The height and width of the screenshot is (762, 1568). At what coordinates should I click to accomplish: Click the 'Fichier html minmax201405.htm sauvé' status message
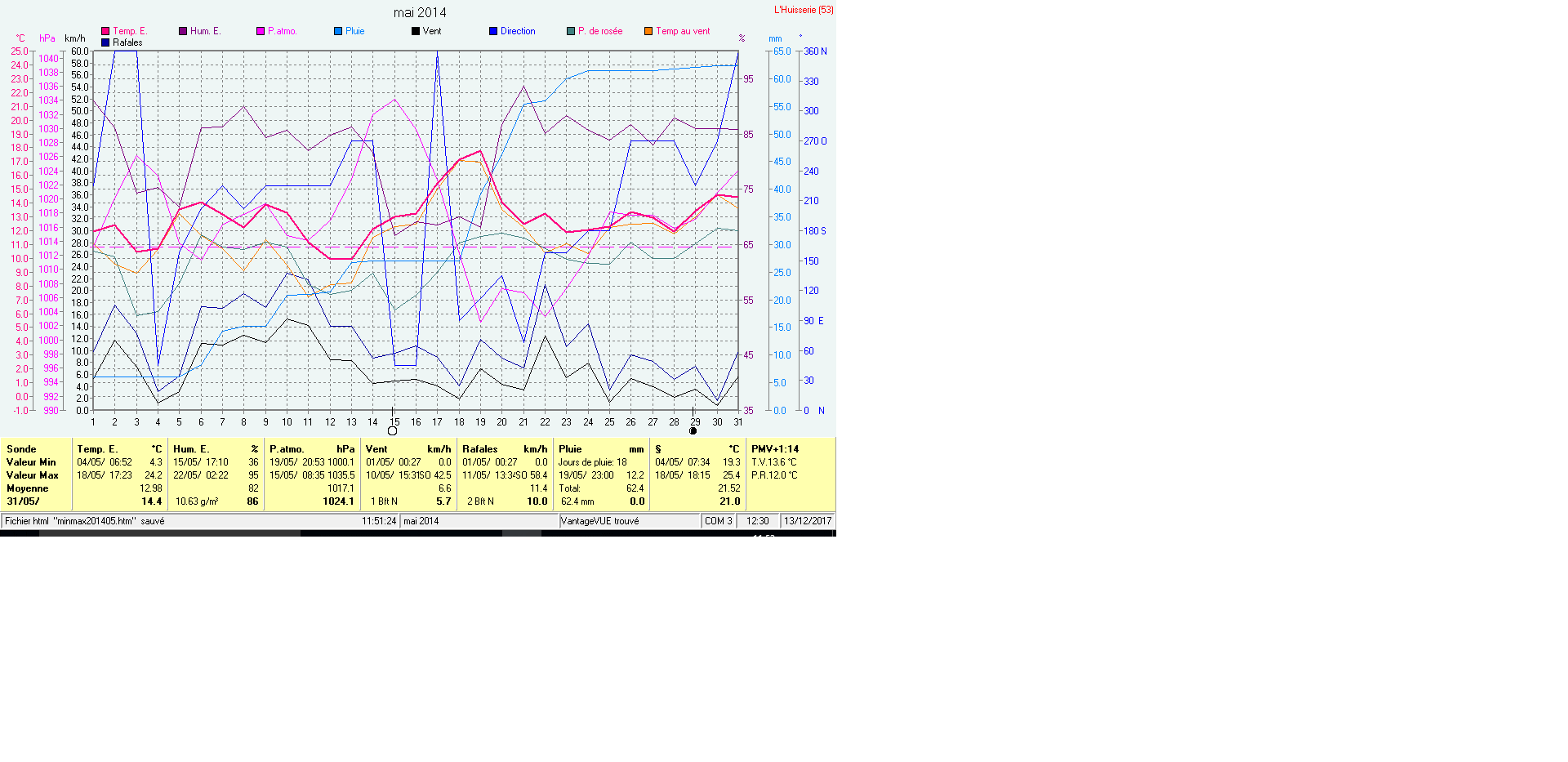[85, 521]
